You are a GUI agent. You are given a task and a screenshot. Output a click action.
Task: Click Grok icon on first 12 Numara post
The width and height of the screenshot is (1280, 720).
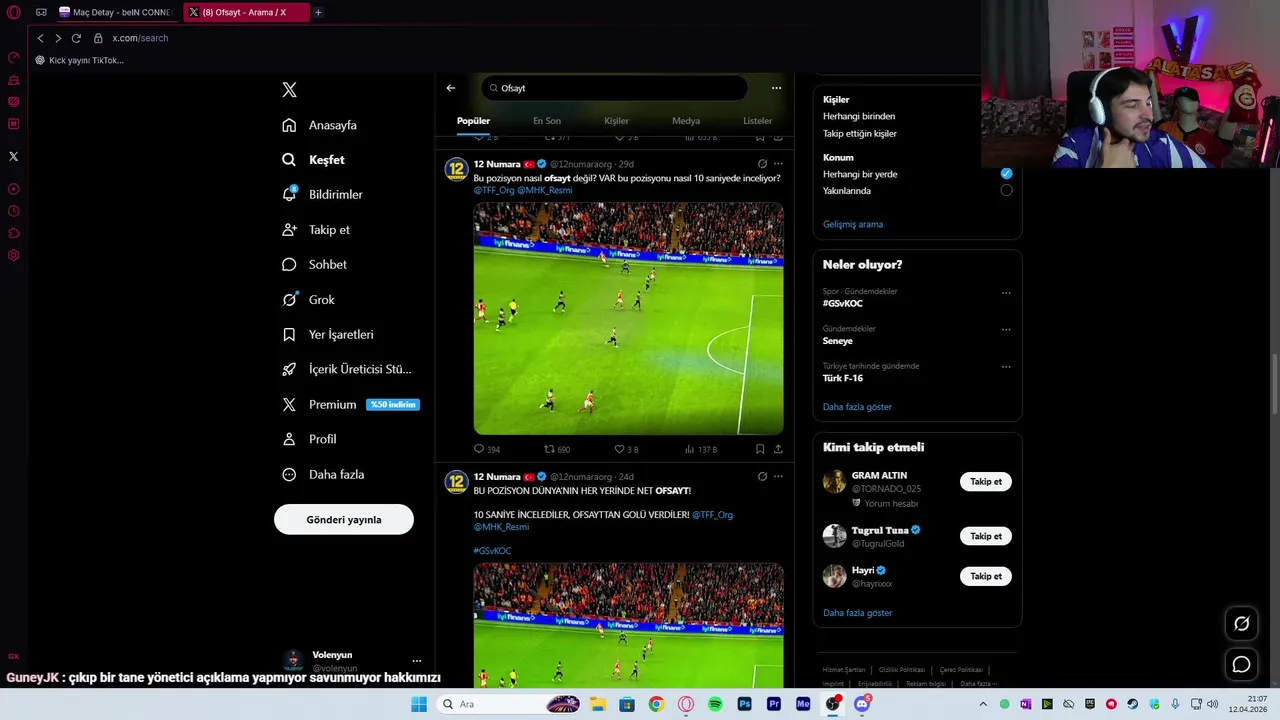click(762, 164)
